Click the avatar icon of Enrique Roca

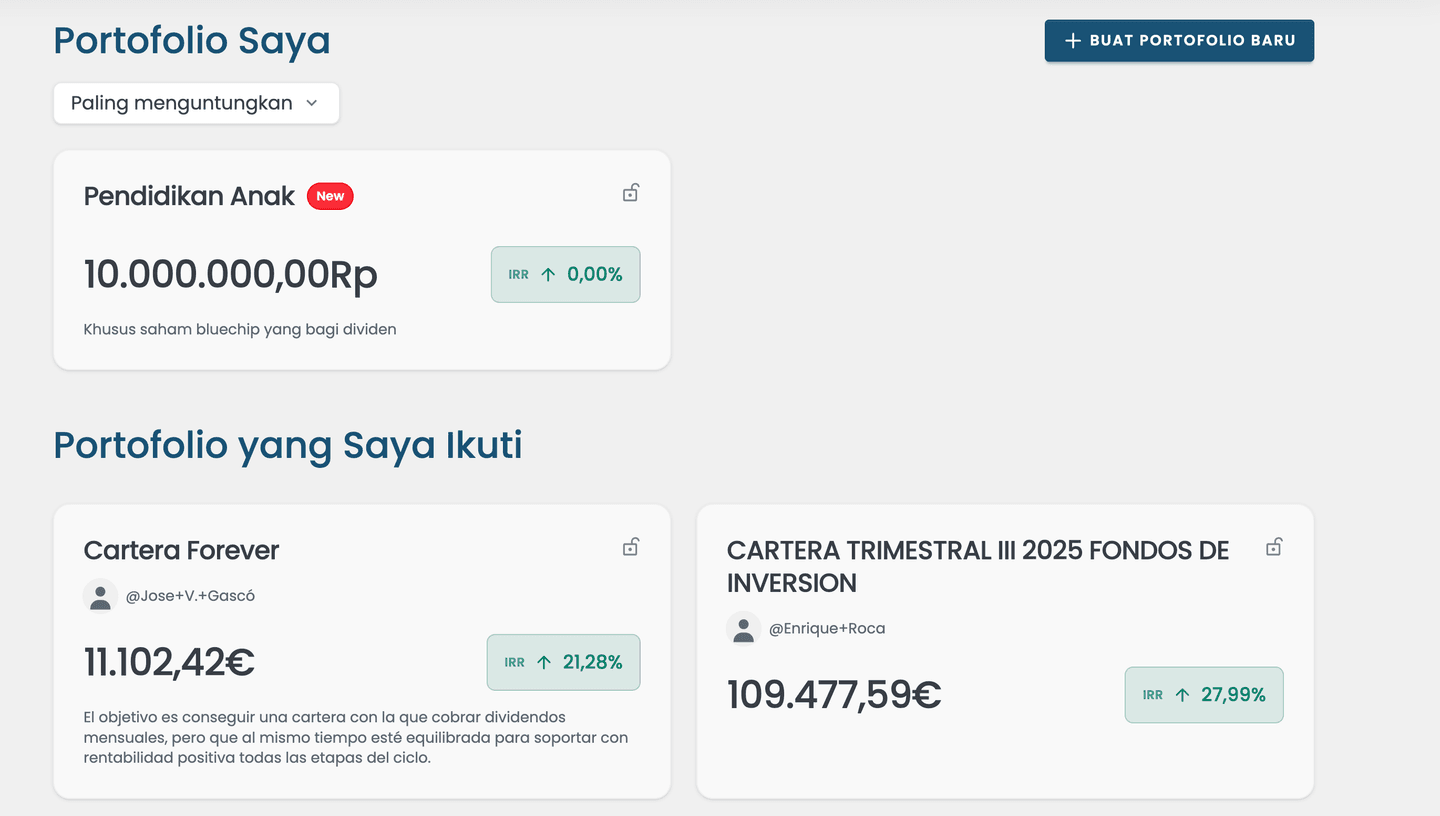pos(743,629)
